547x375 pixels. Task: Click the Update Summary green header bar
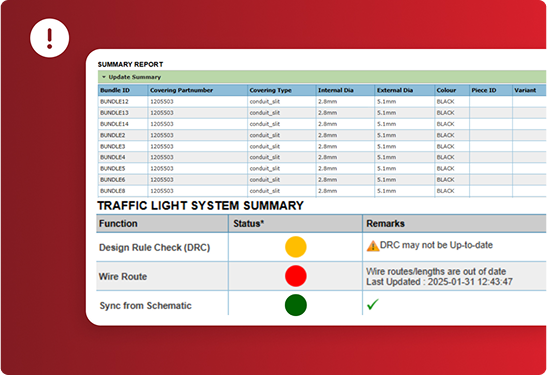coord(322,77)
